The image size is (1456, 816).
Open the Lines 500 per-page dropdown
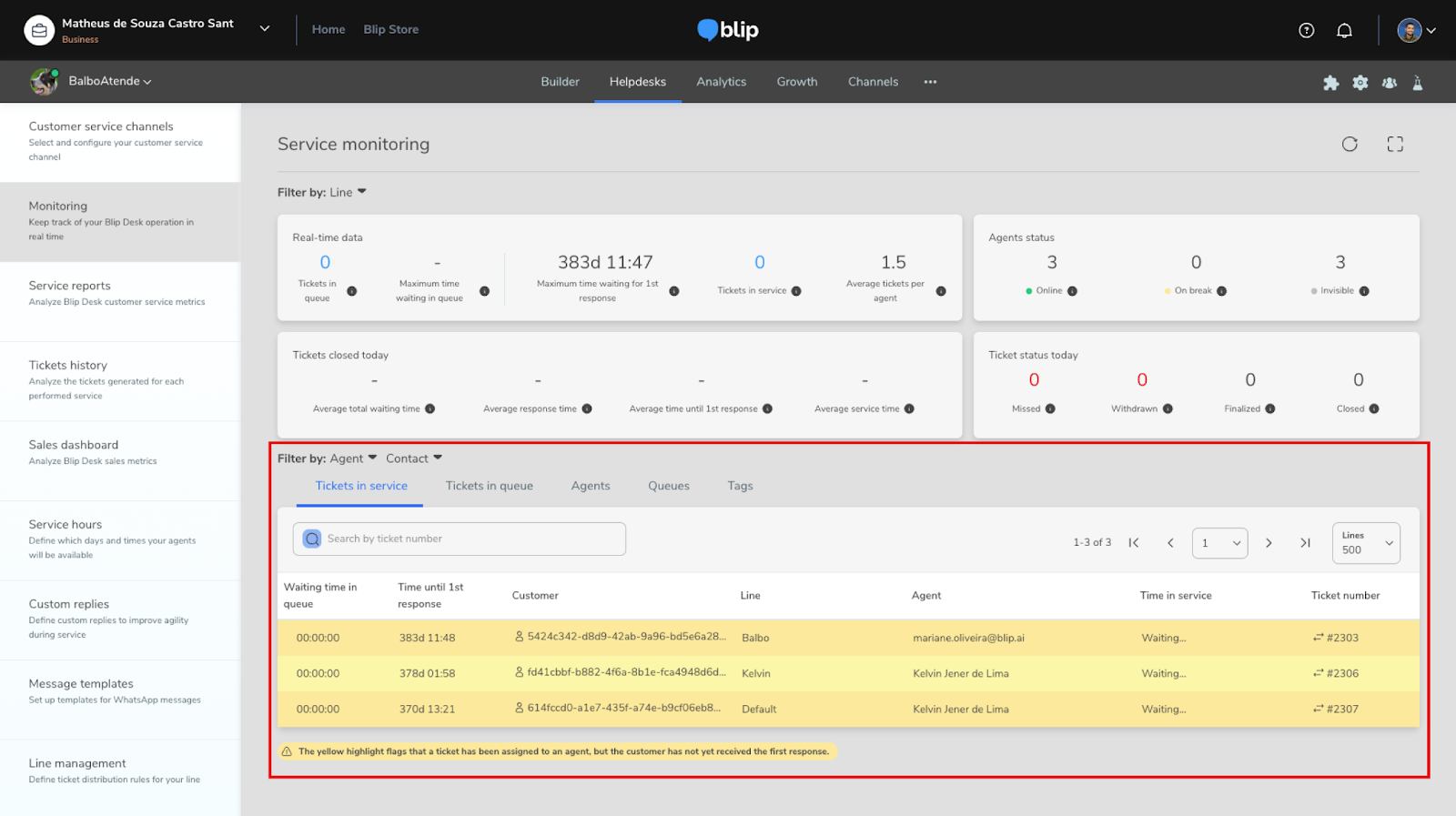1366,543
